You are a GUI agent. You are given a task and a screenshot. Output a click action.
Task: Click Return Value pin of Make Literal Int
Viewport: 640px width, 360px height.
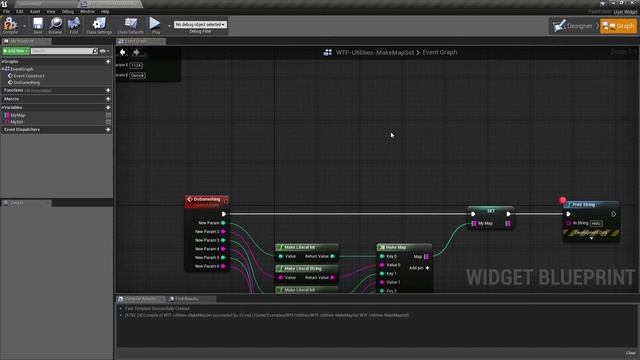[333, 256]
